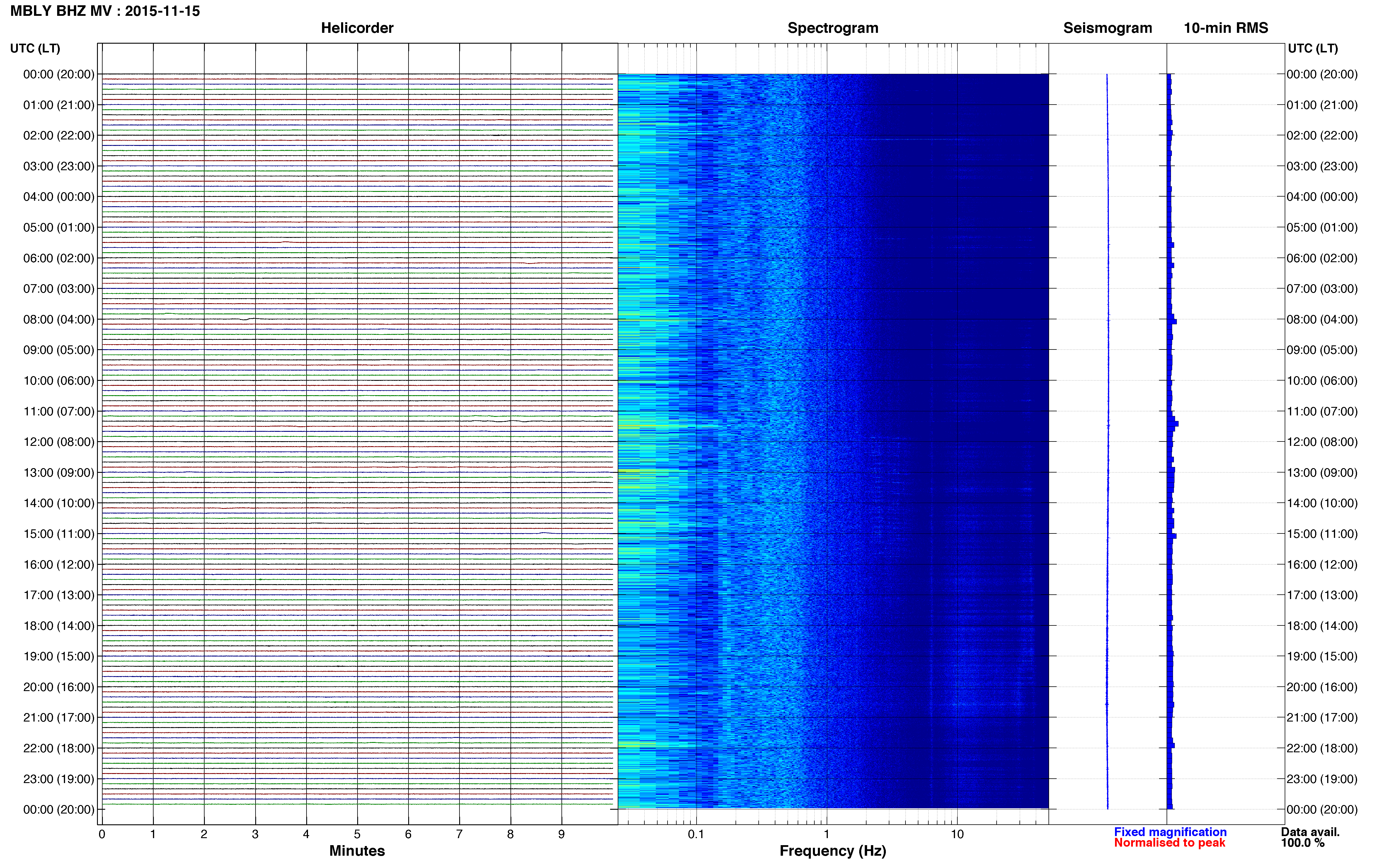The width and height of the screenshot is (1389, 868).
Task: Click Helicorder-side time label '09:00 (05:00)'
Action: [x=59, y=350]
